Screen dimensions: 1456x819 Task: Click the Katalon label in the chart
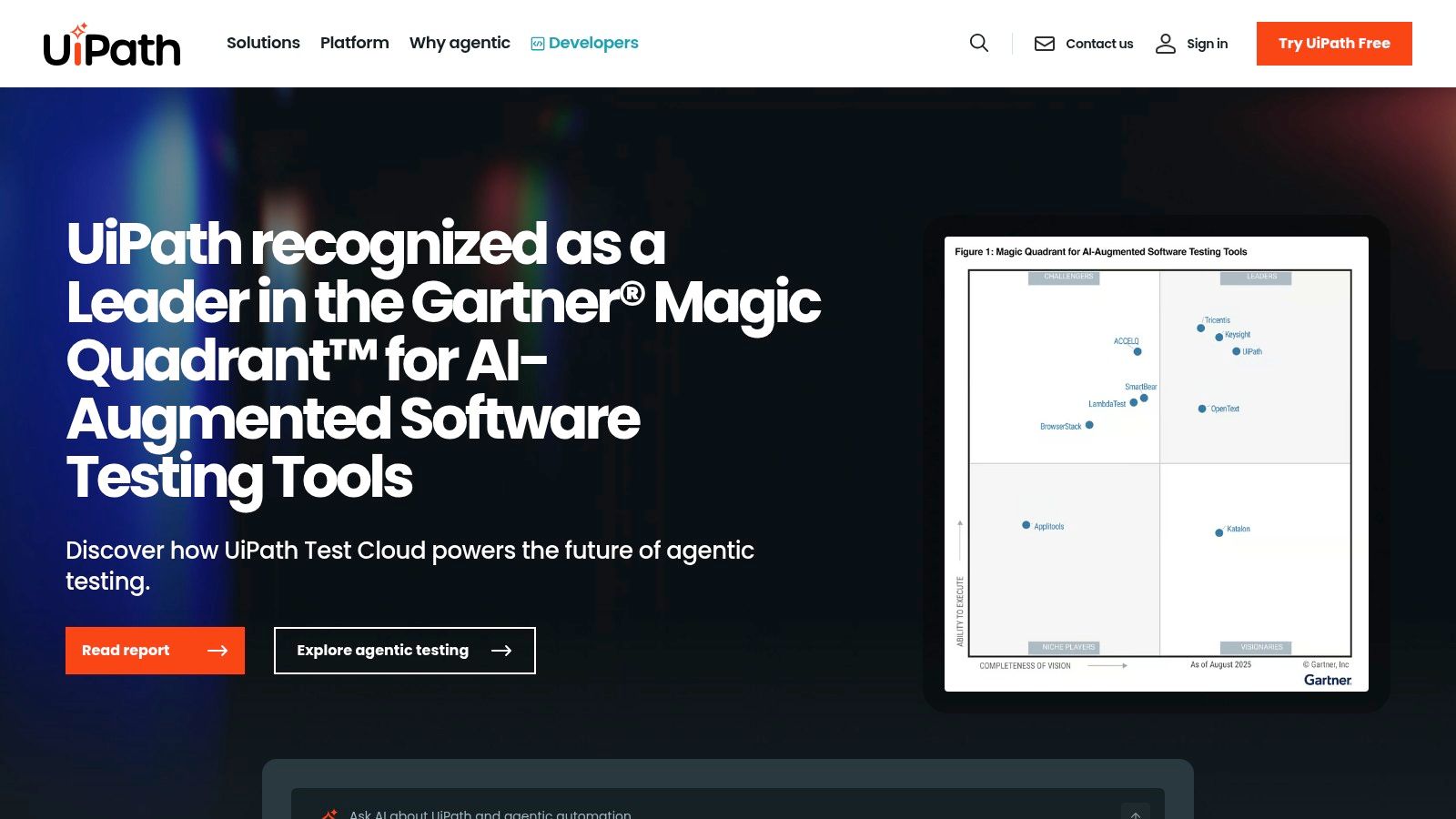coord(1239,529)
